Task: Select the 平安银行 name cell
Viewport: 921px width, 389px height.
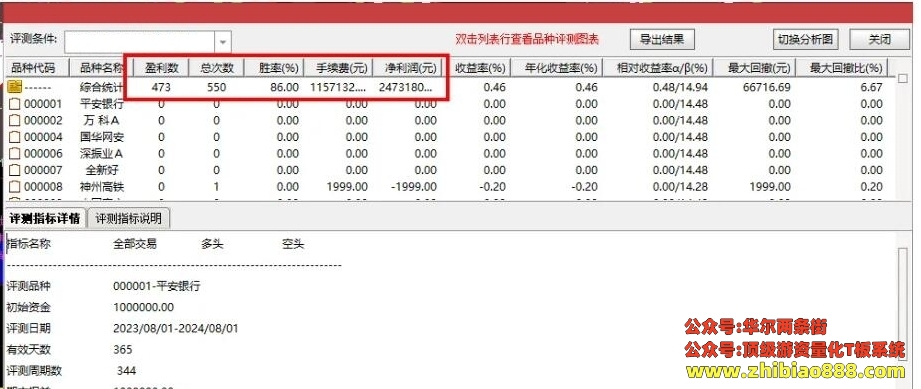Action: pos(102,105)
